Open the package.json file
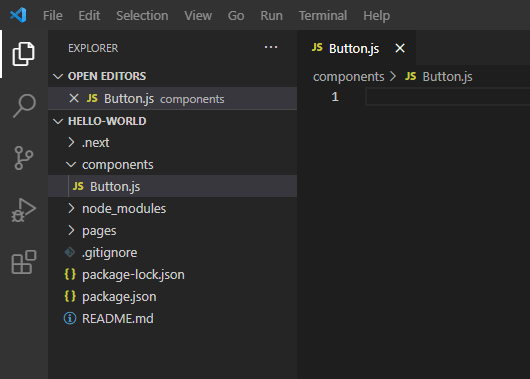 click(x=172, y=297)
